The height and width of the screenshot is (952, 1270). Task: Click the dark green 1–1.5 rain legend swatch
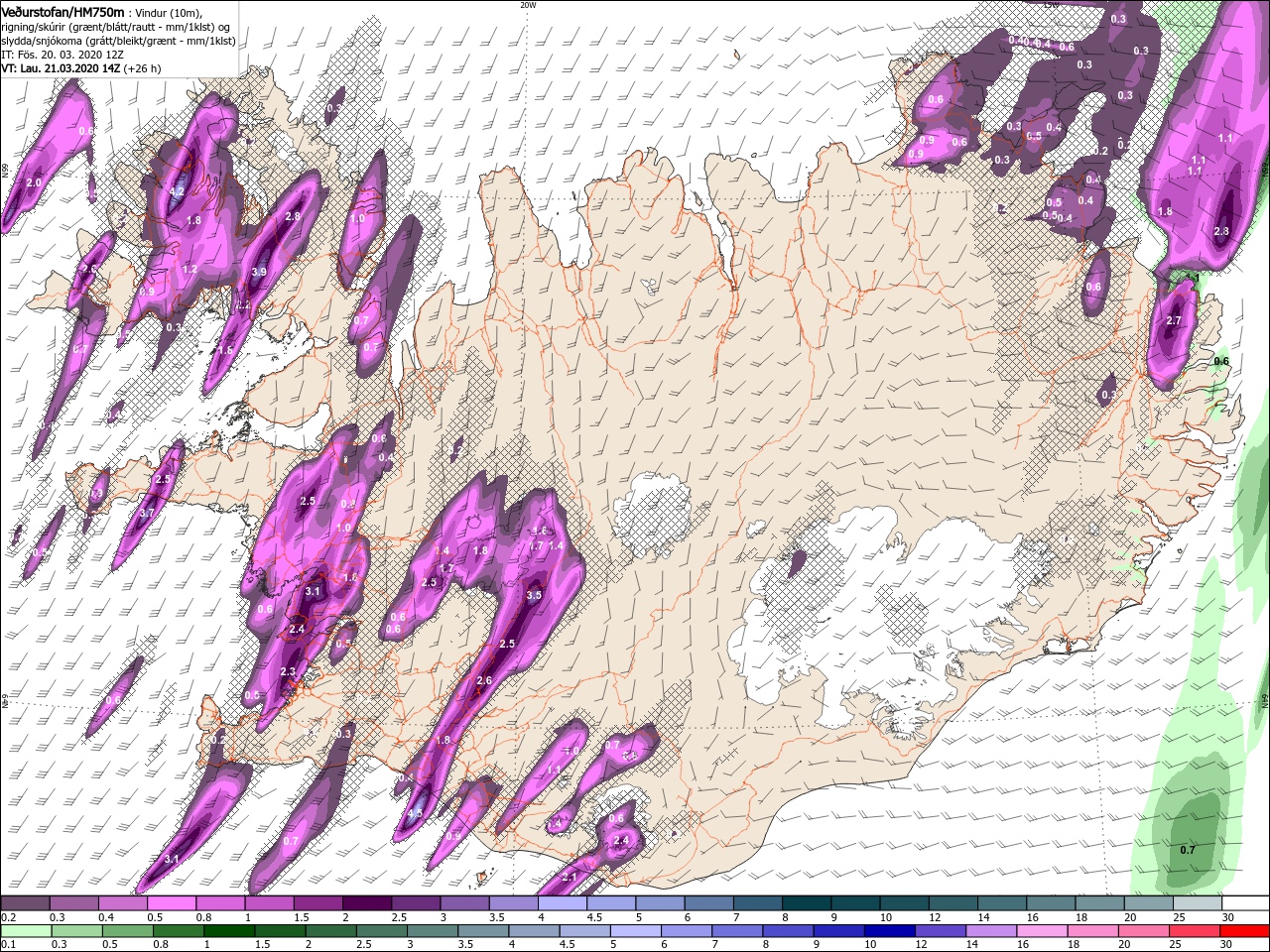click(x=228, y=931)
